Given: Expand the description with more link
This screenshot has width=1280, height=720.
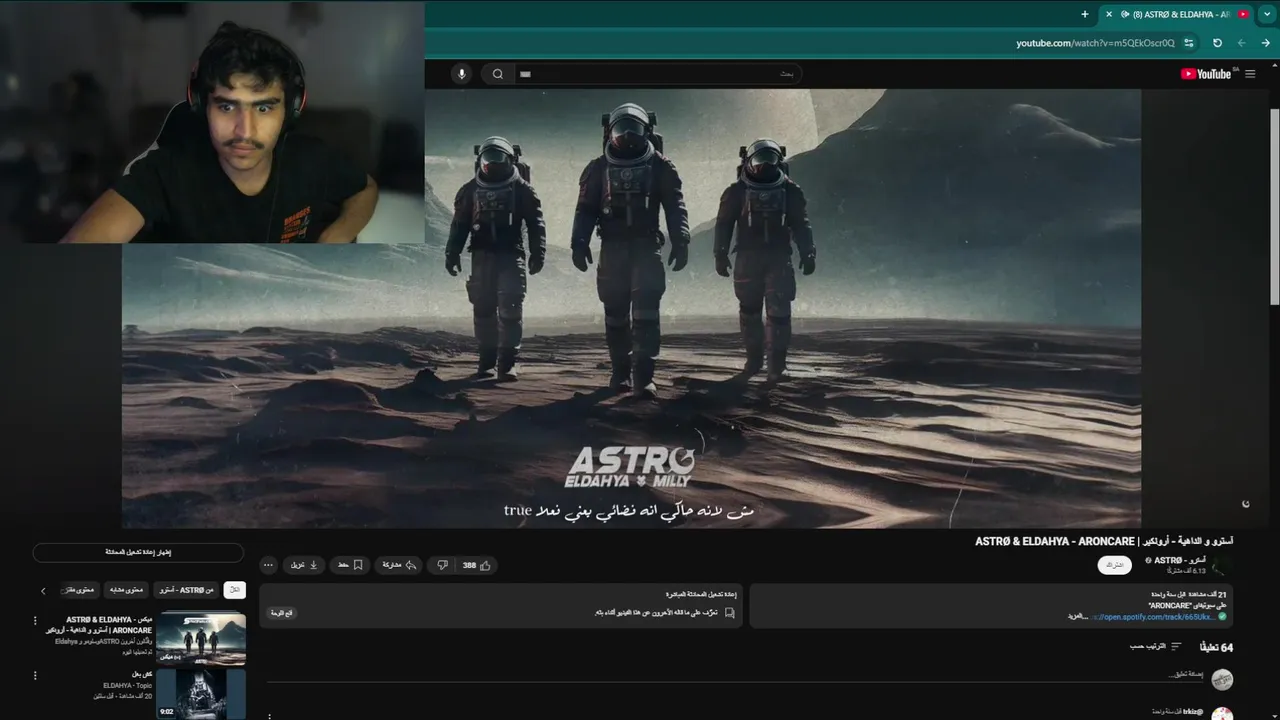Looking at the screenshot, I should 1077,617.
